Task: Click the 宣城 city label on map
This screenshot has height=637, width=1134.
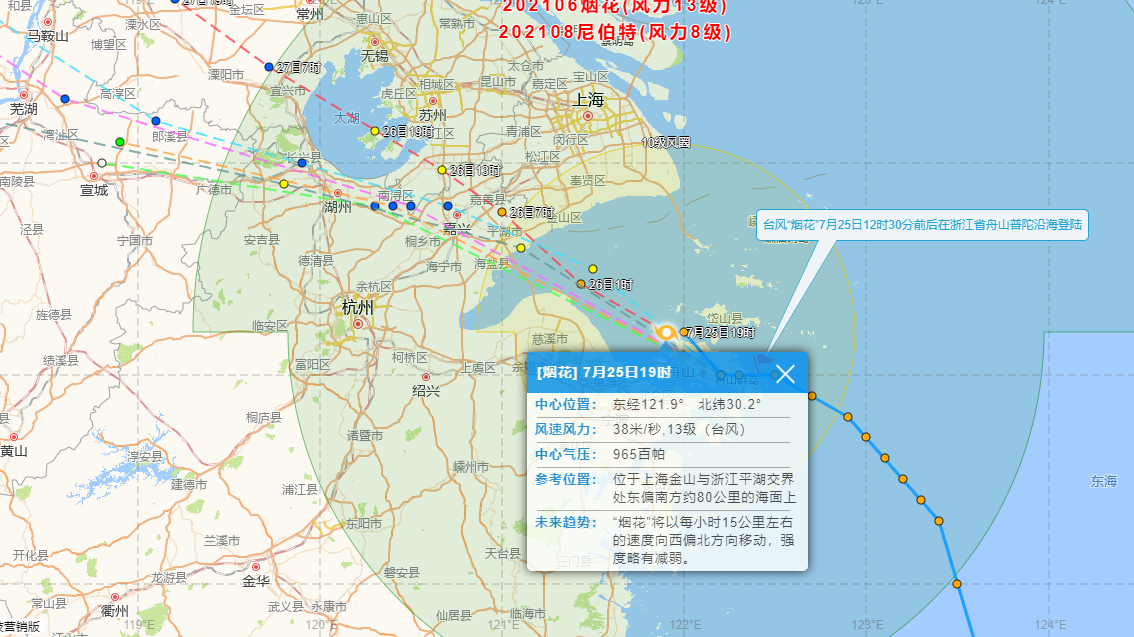Action: [x=94, y=189]
